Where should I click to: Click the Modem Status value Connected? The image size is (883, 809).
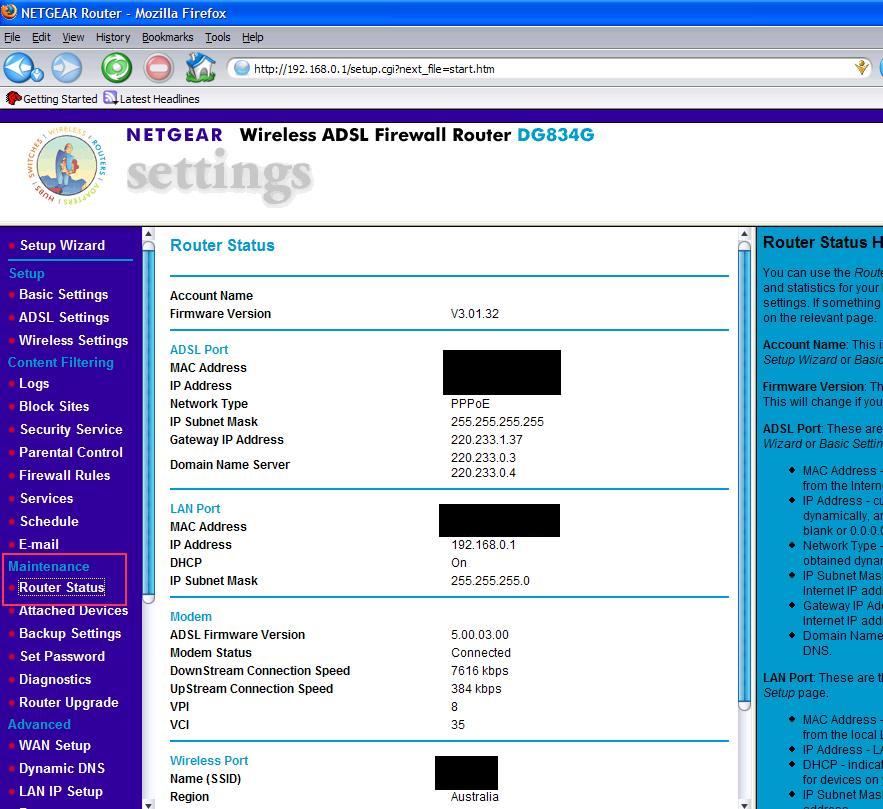[481, 652]
